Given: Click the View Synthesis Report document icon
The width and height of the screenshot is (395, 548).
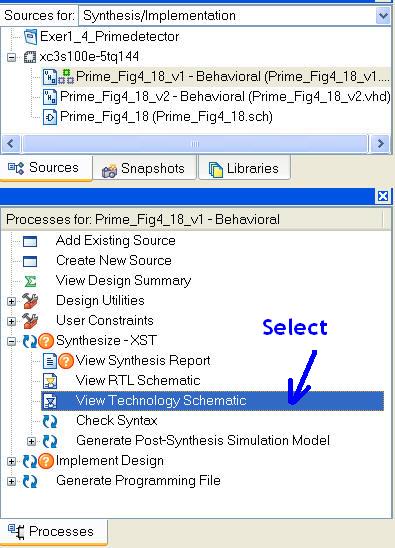Looking at the screenshot, I should pos(50,361).
